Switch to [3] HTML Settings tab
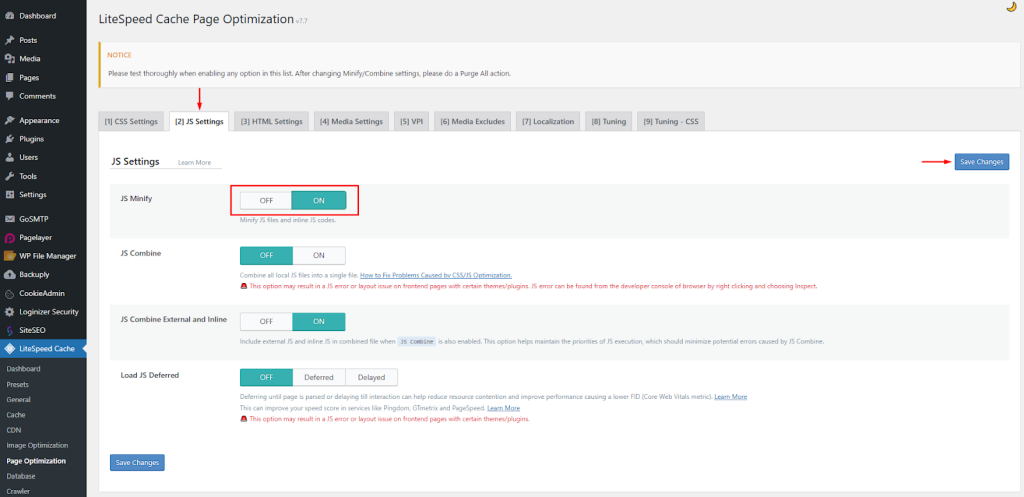The width and height of the screenshot is (1024, 497). [271, 121]
